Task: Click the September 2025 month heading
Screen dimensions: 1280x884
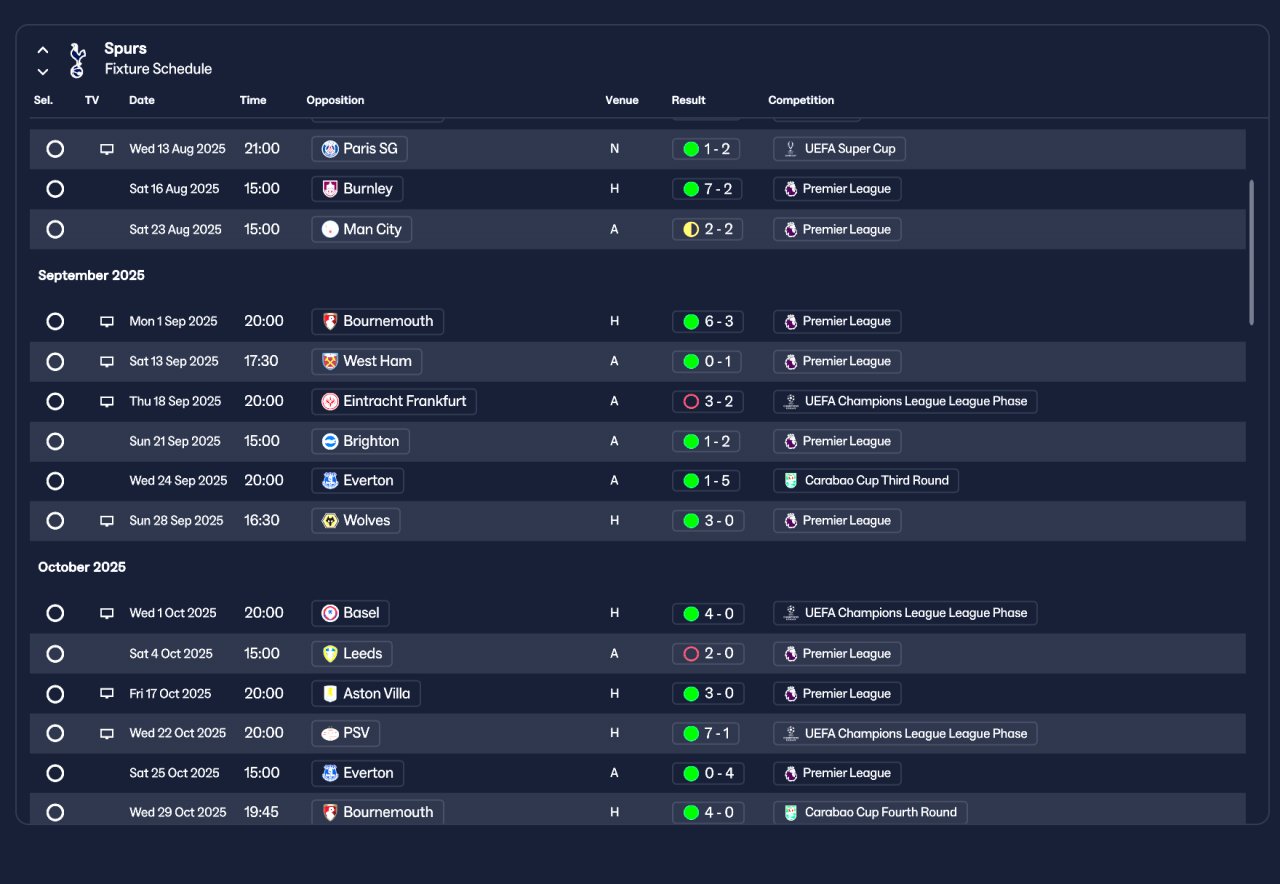Action: [x=91, y=275]
